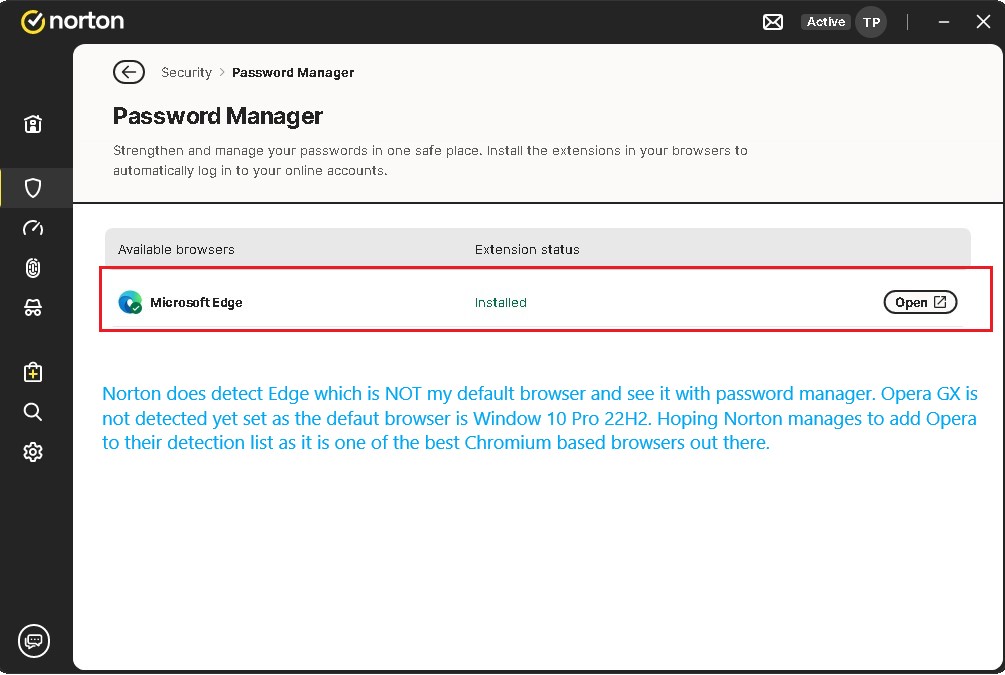Close the Norton window
The width and height of the screenshot is (1005, 675).
click(983, 22)
